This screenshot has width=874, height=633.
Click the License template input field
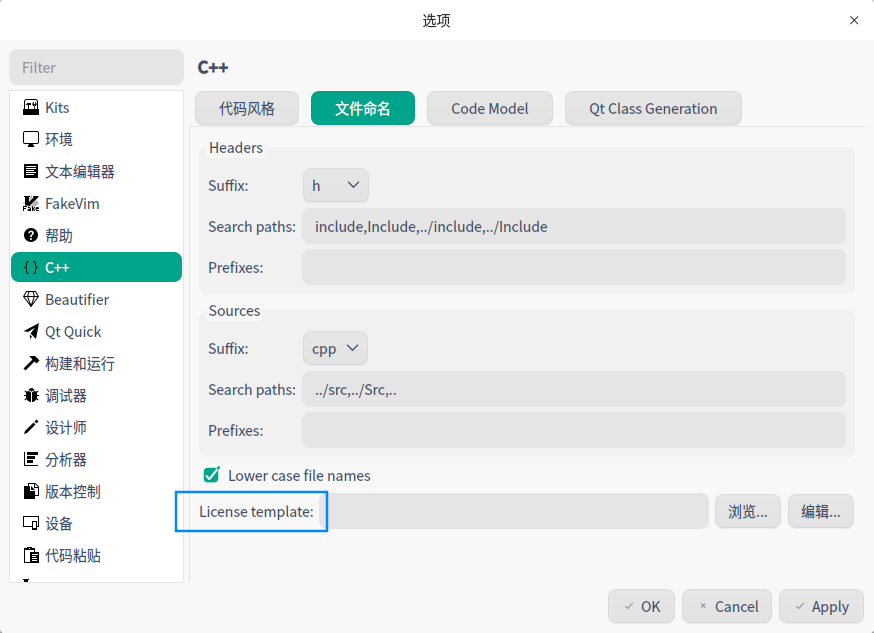click(518, 511)
